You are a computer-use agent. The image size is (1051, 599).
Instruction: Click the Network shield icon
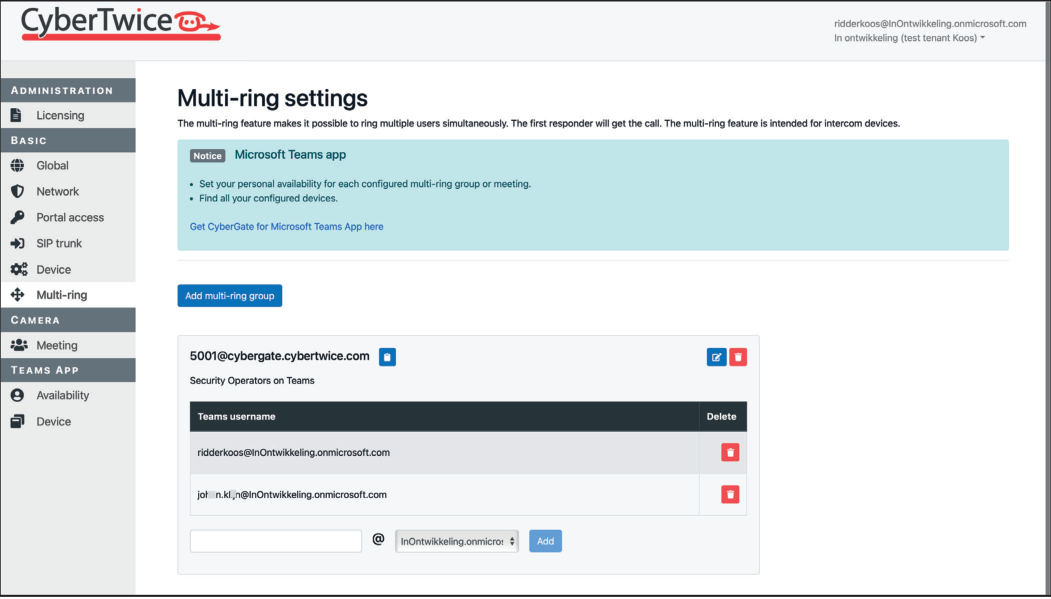pos(17,191)
